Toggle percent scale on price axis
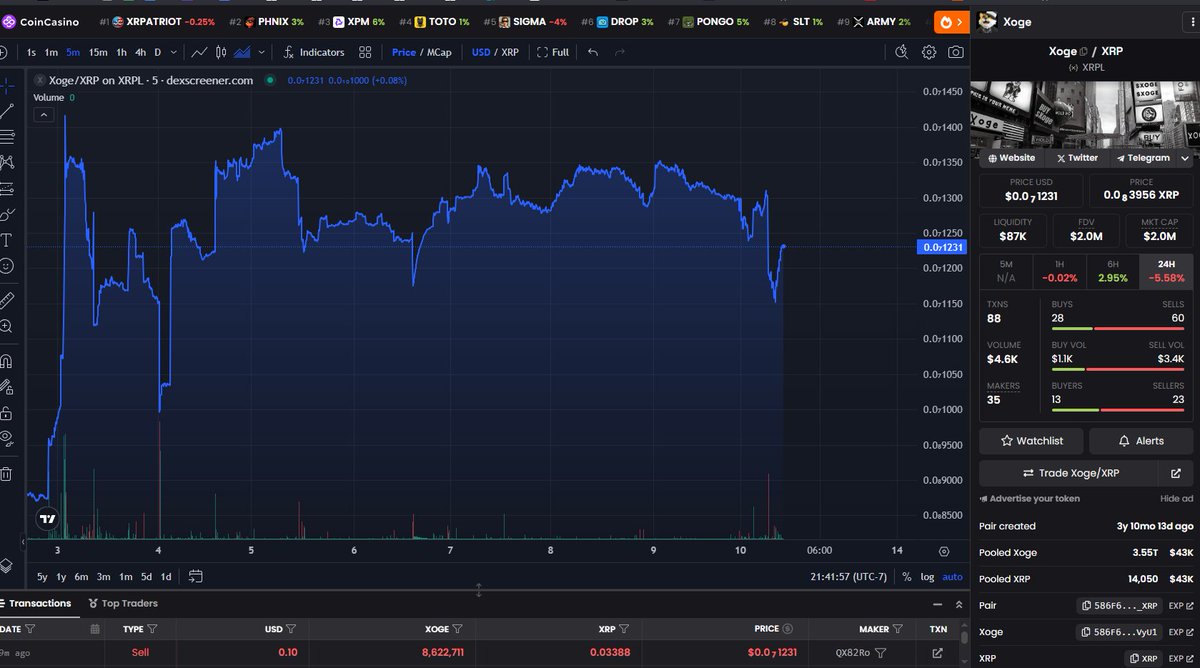 pyautogui.click(x=907, y=576)
